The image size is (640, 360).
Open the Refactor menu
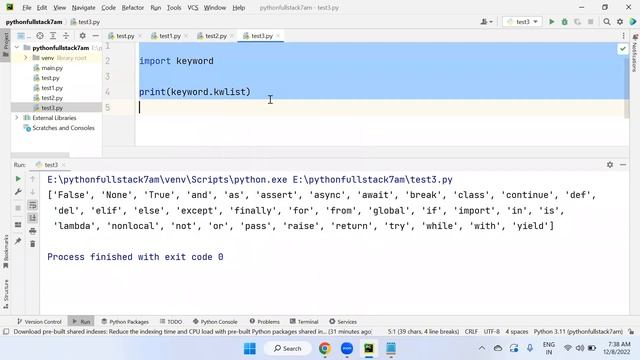pyautogui.click(x=133, y=7)
